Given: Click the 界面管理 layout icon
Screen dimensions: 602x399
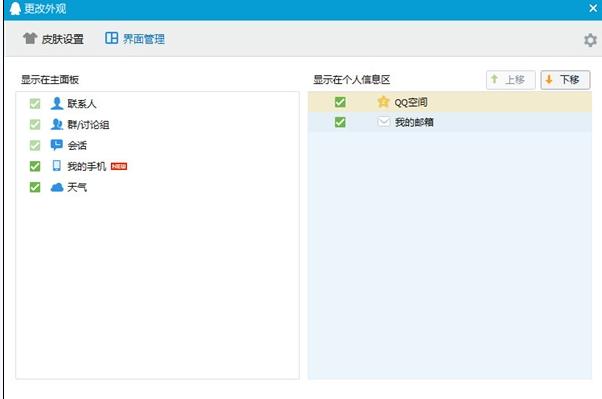Looking at the screenshot, I should 111,38.
